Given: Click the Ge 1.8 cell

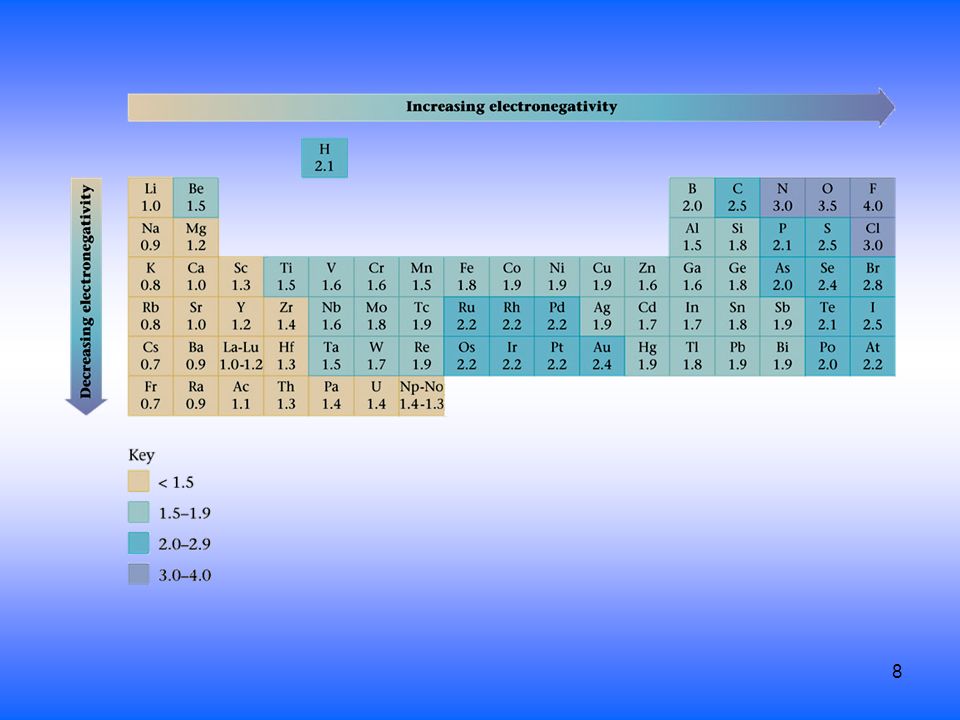Looking at the screenshot, I should (x=737, y=277).
